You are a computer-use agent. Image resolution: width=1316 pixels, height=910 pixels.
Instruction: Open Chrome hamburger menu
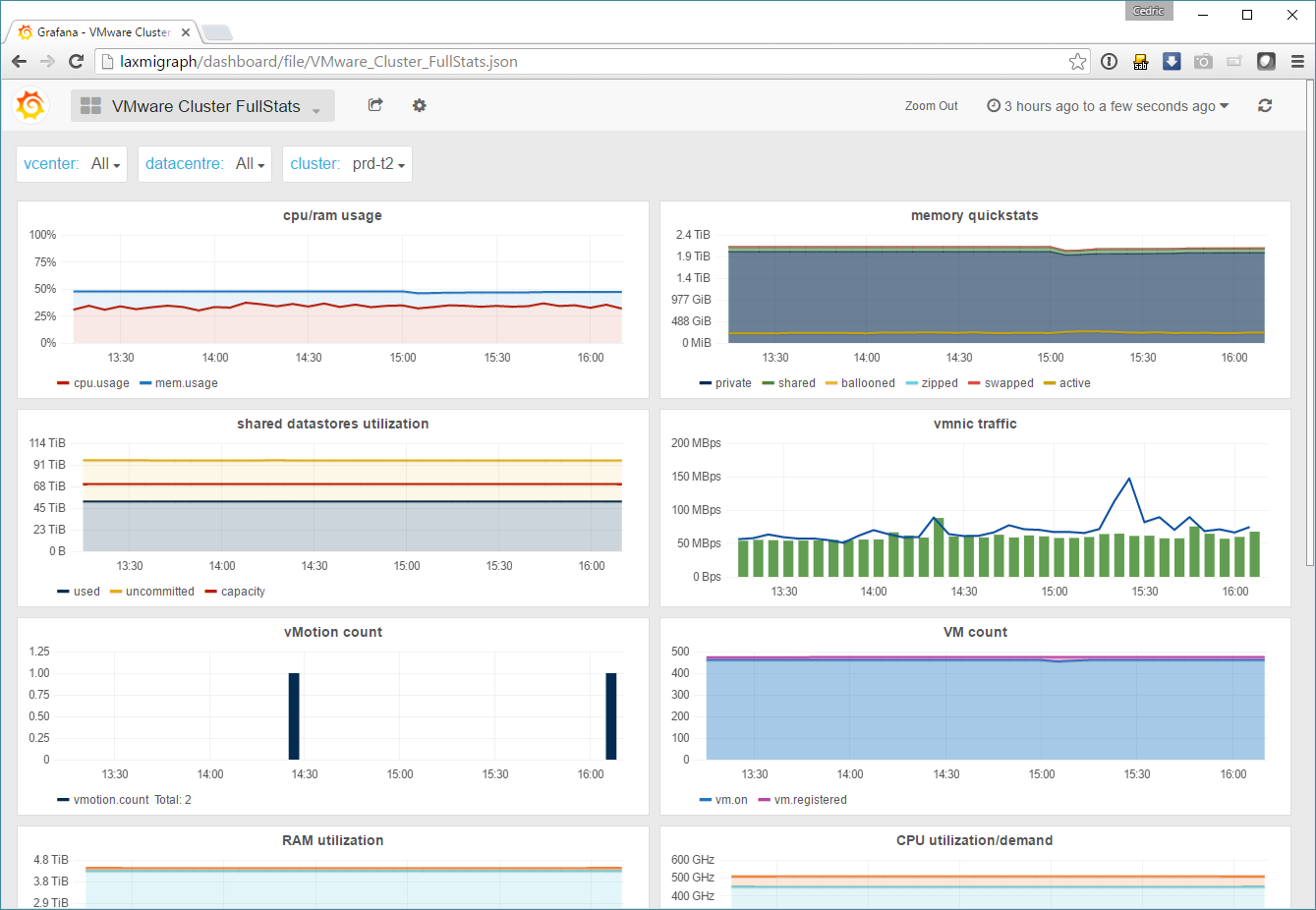click(1297, 61)
